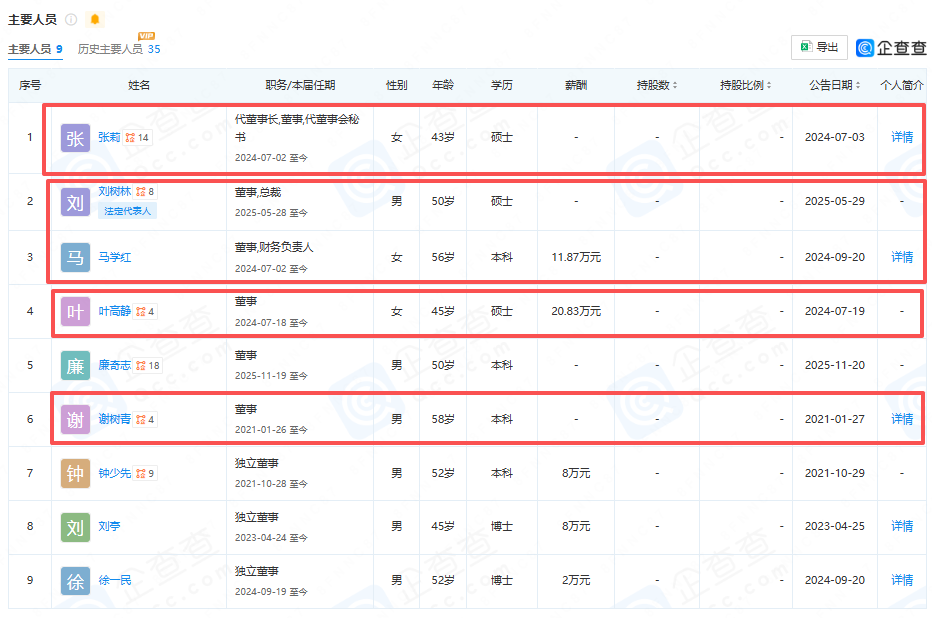Click the 导出 Excel export button
This screenshot has height=618, width=932.
click(x=819, y=47)
